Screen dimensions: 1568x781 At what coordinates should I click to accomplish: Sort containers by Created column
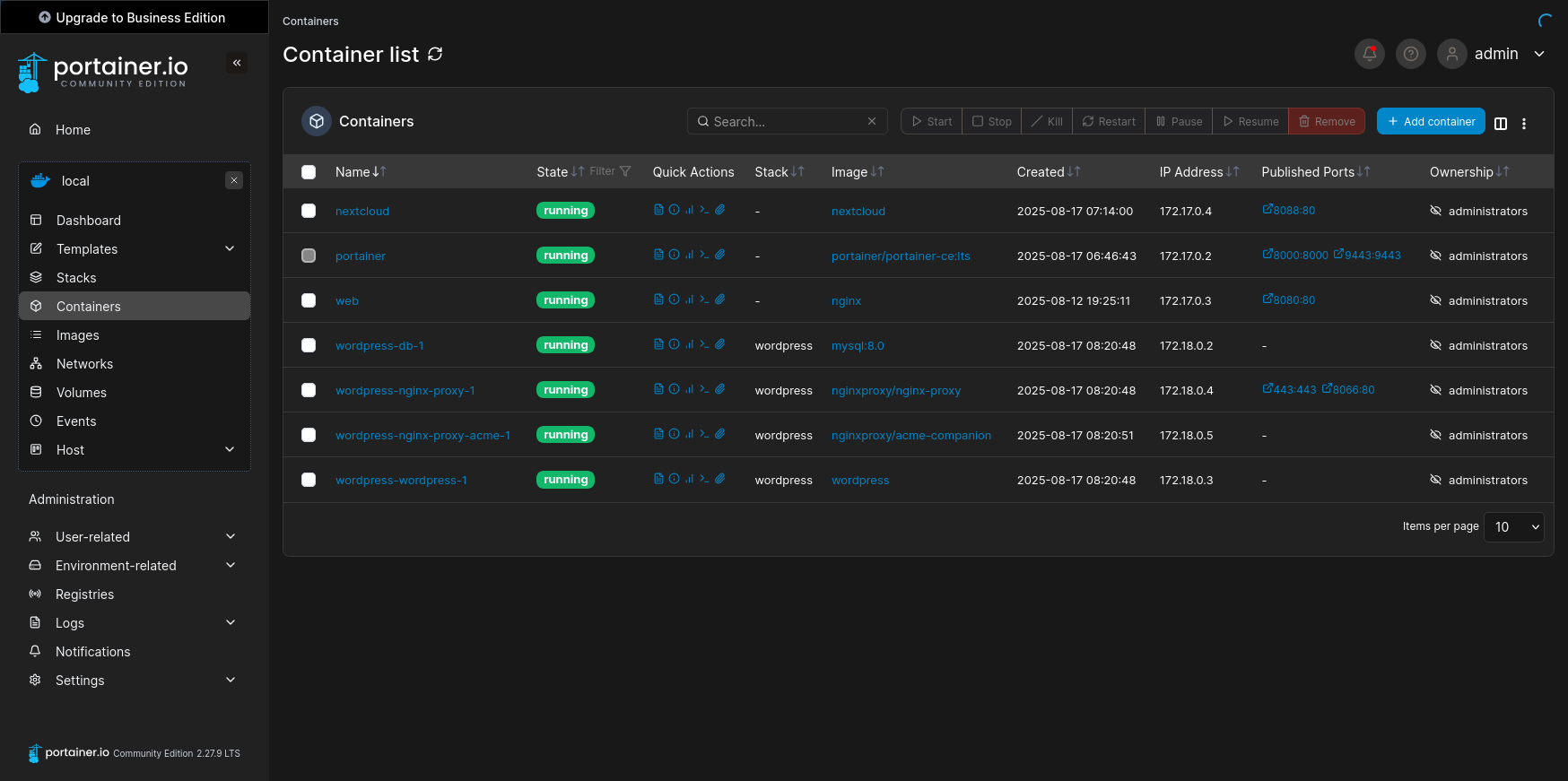click(1074, 171)
